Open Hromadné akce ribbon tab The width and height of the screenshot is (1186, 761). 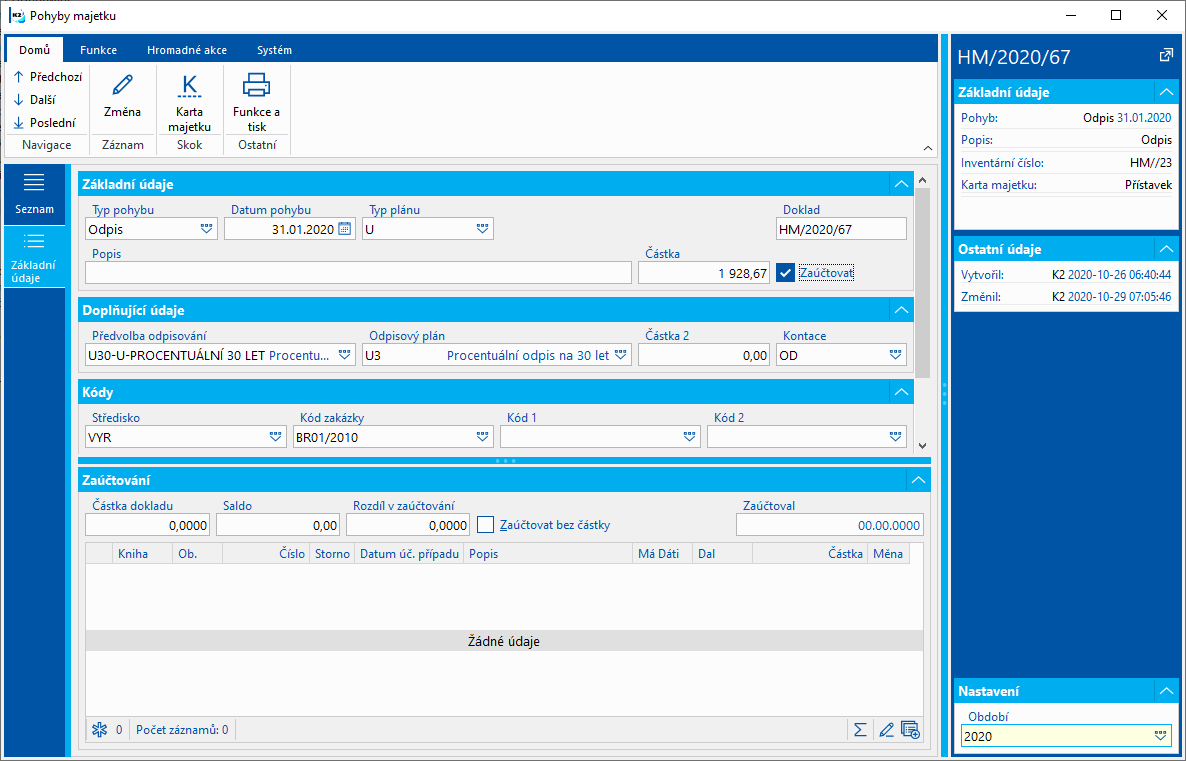click(187, 50)
